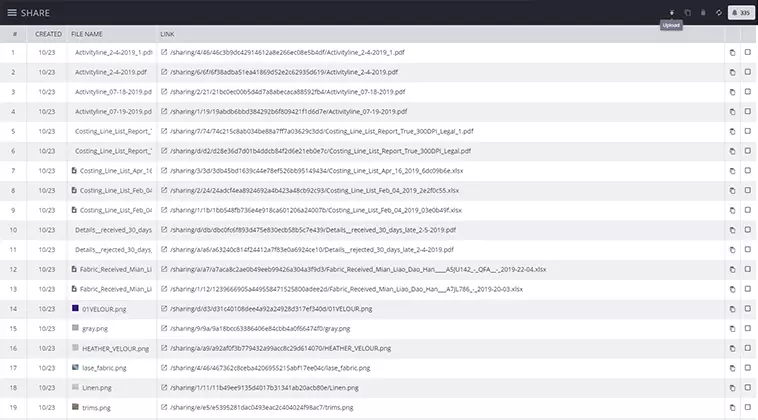Check the box in row 8
758x420 pixels.
click(x=748, y=190)
